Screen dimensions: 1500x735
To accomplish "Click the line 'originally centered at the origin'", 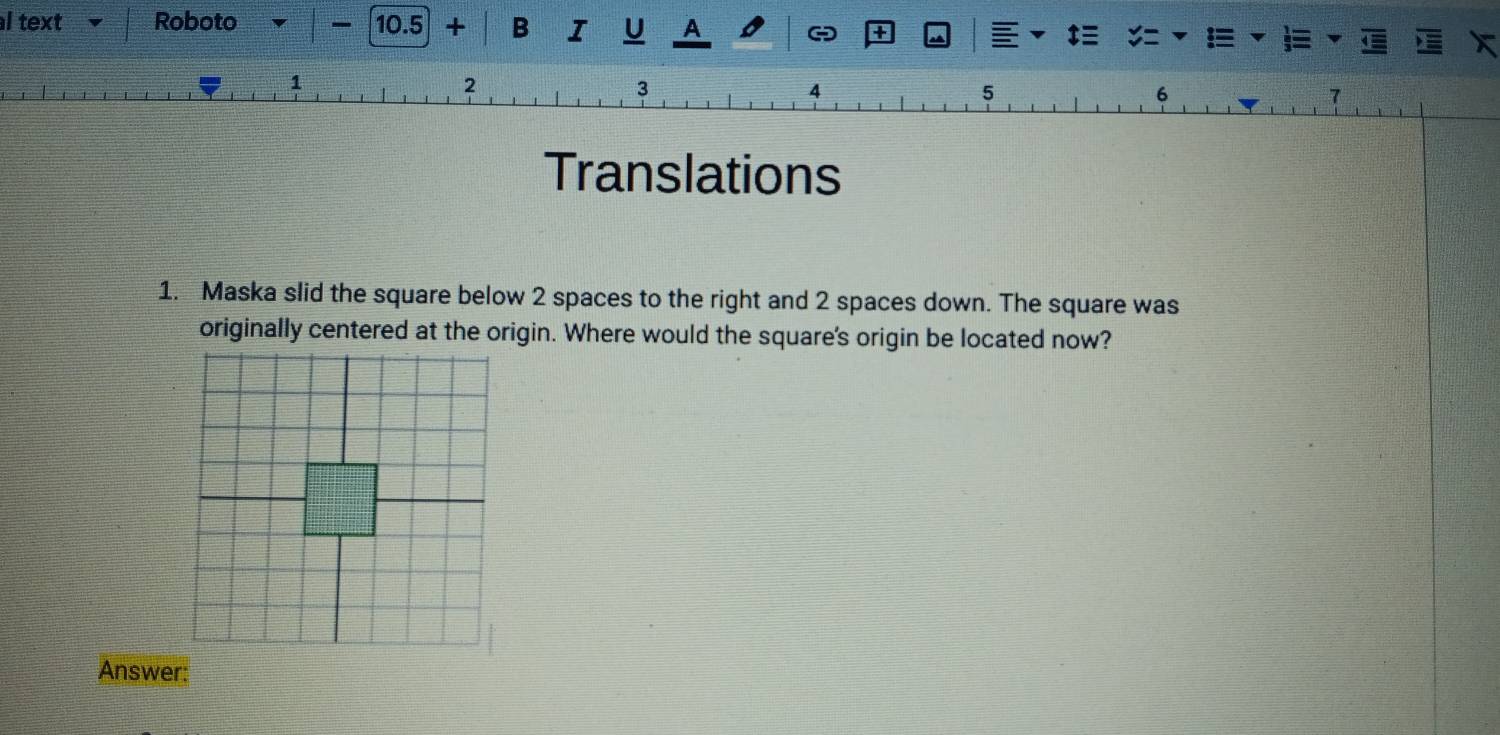I will (656, 336).
